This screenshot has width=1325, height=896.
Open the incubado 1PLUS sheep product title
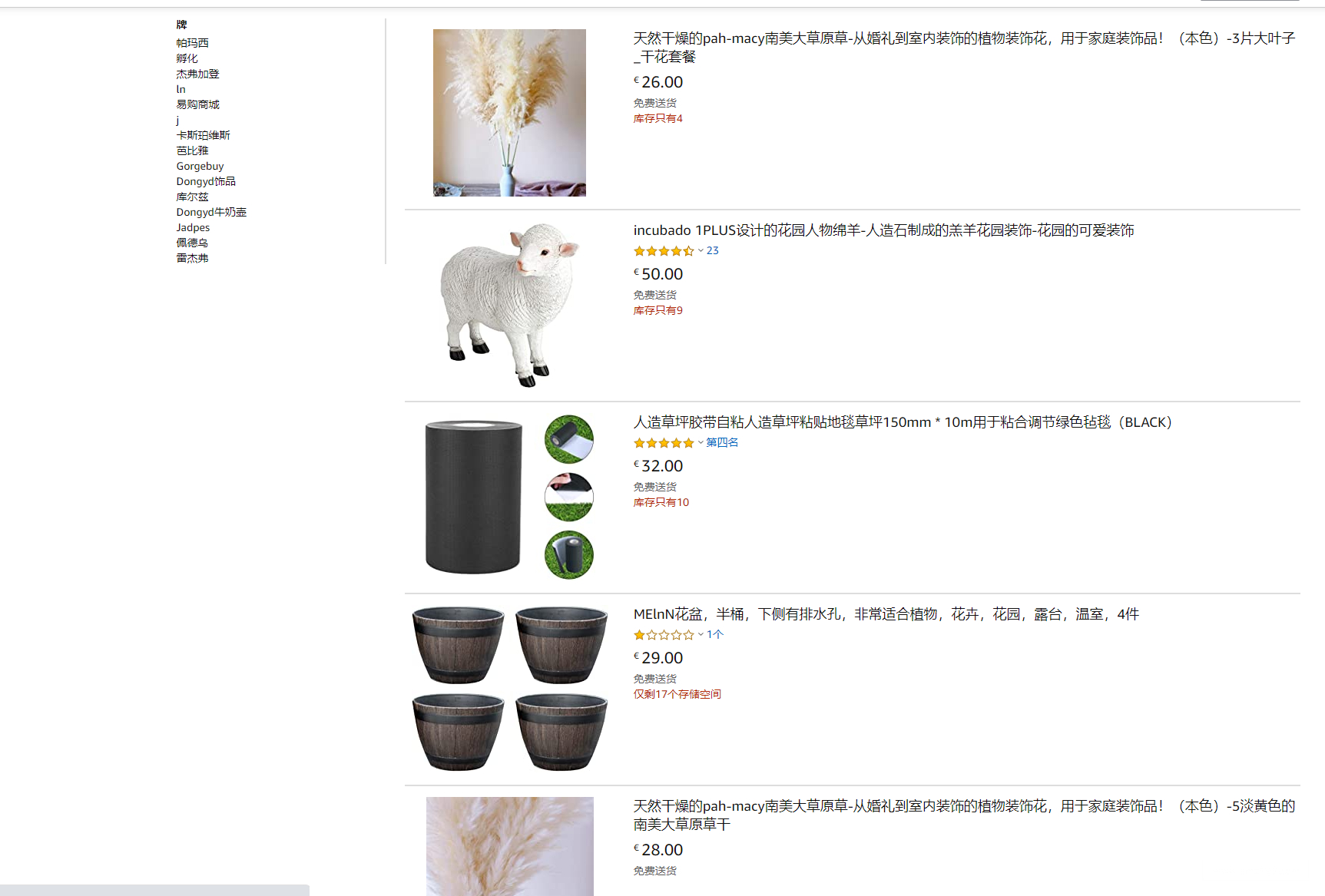[883, 230]
